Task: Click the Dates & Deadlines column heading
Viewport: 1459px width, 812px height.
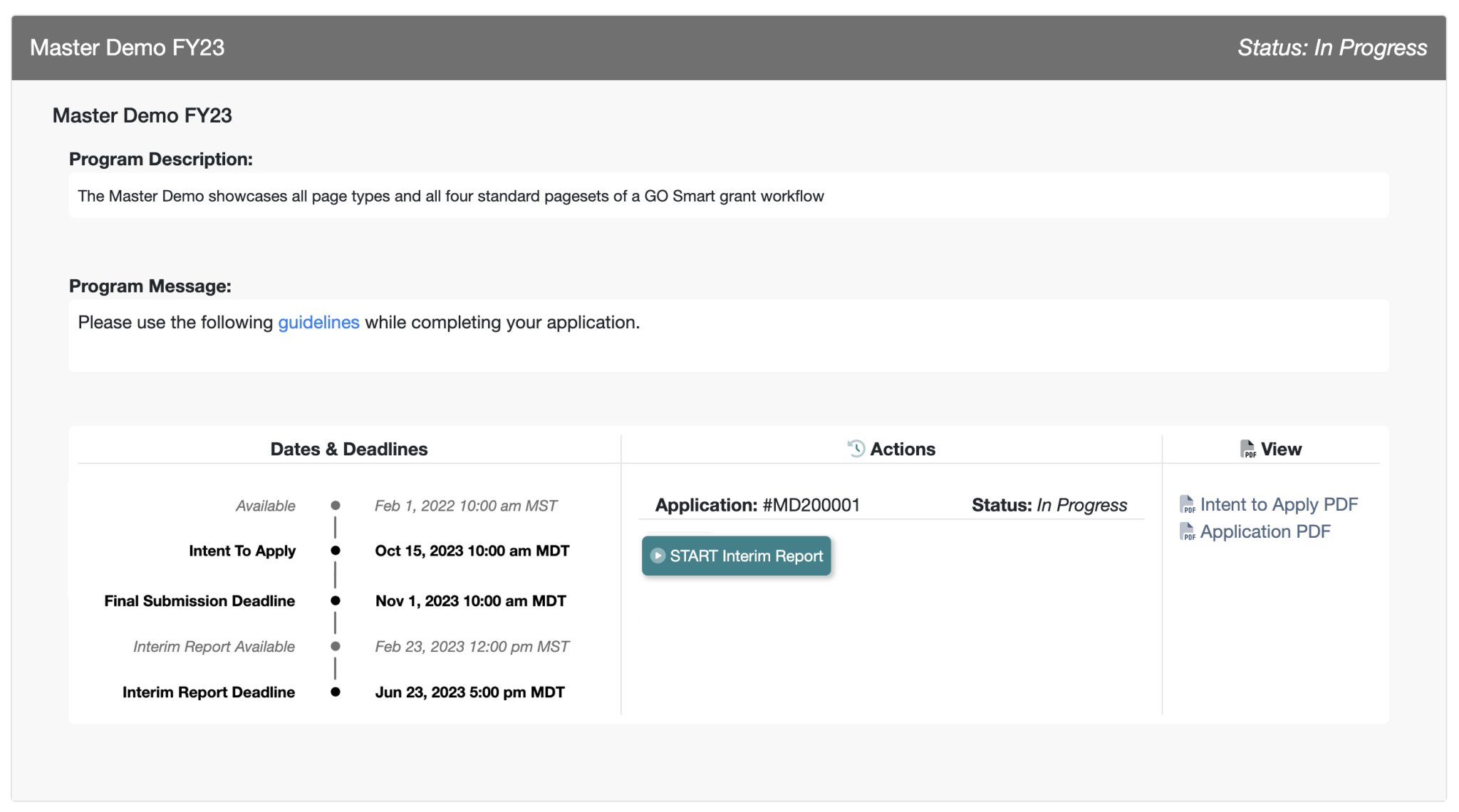Action: coord(349,449)
